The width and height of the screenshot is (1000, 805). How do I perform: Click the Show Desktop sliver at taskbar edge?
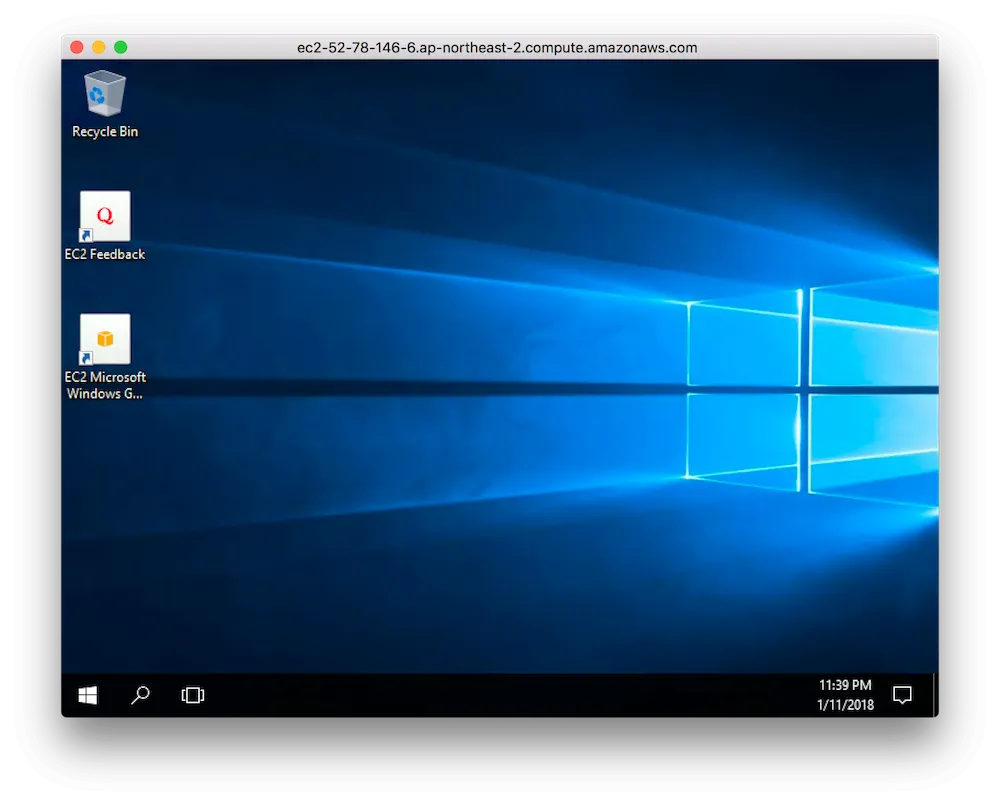(935, 695)
